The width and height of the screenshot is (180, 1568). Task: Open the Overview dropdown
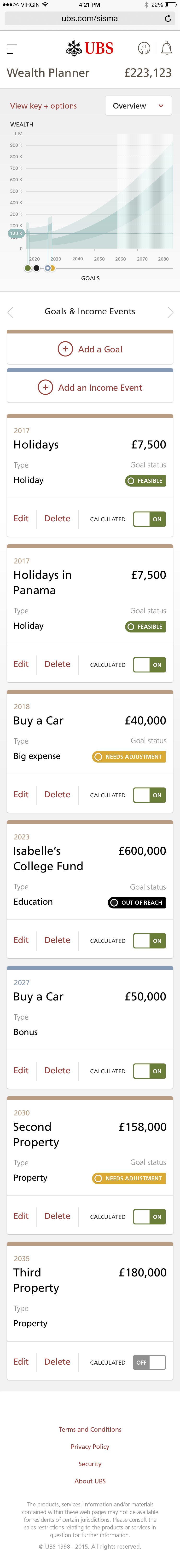click(136, 105)
